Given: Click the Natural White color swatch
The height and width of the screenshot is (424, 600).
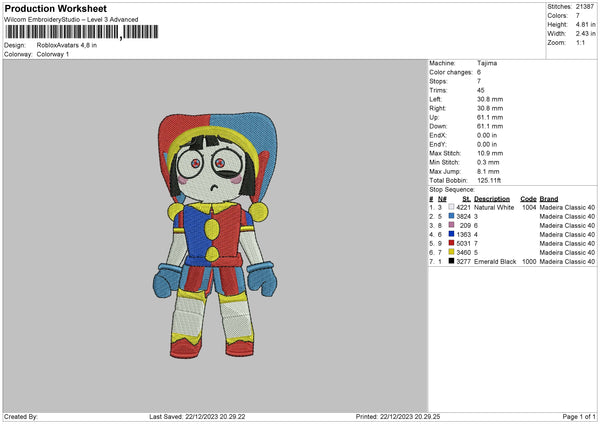Looking at the screenshot, I should coord(451,207).
